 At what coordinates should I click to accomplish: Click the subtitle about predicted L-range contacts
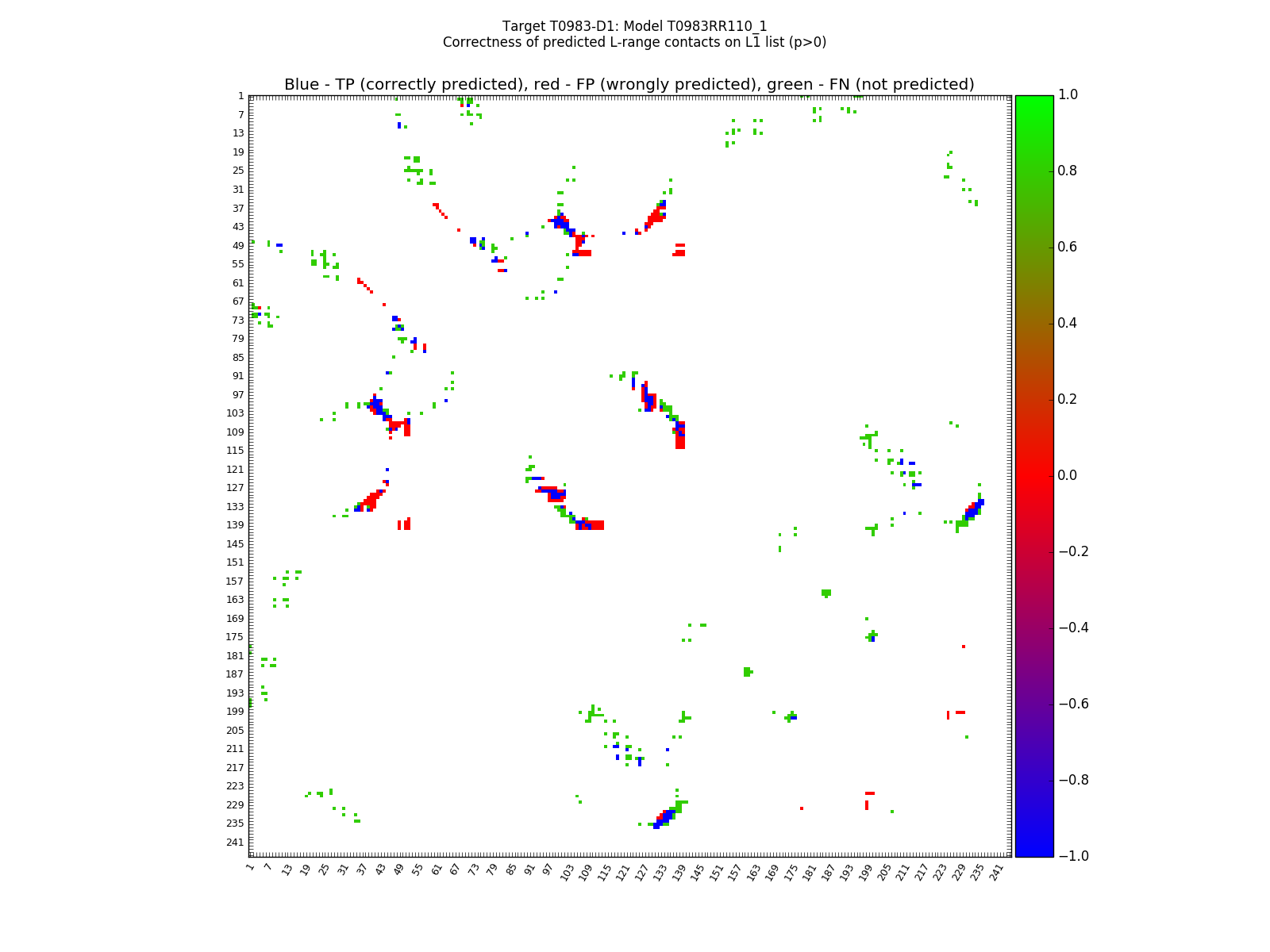(x=634, y=42)
